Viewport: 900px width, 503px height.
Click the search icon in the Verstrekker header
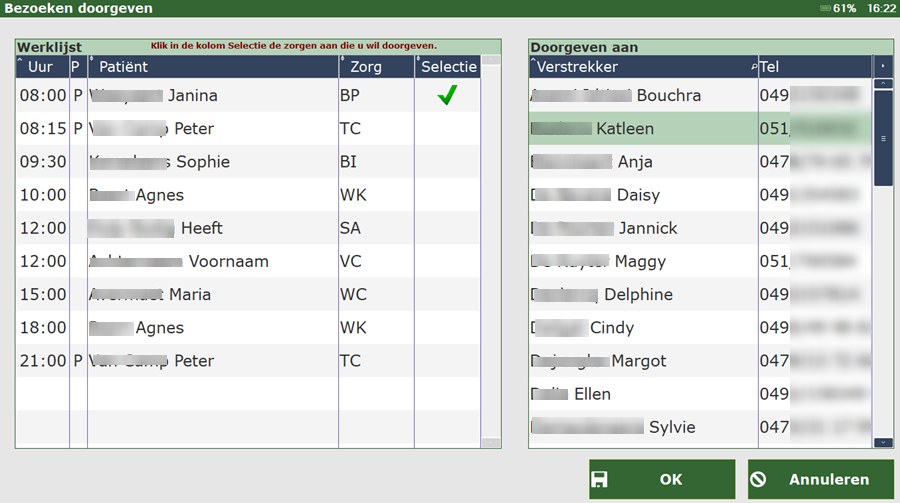(x=753, y=66)
